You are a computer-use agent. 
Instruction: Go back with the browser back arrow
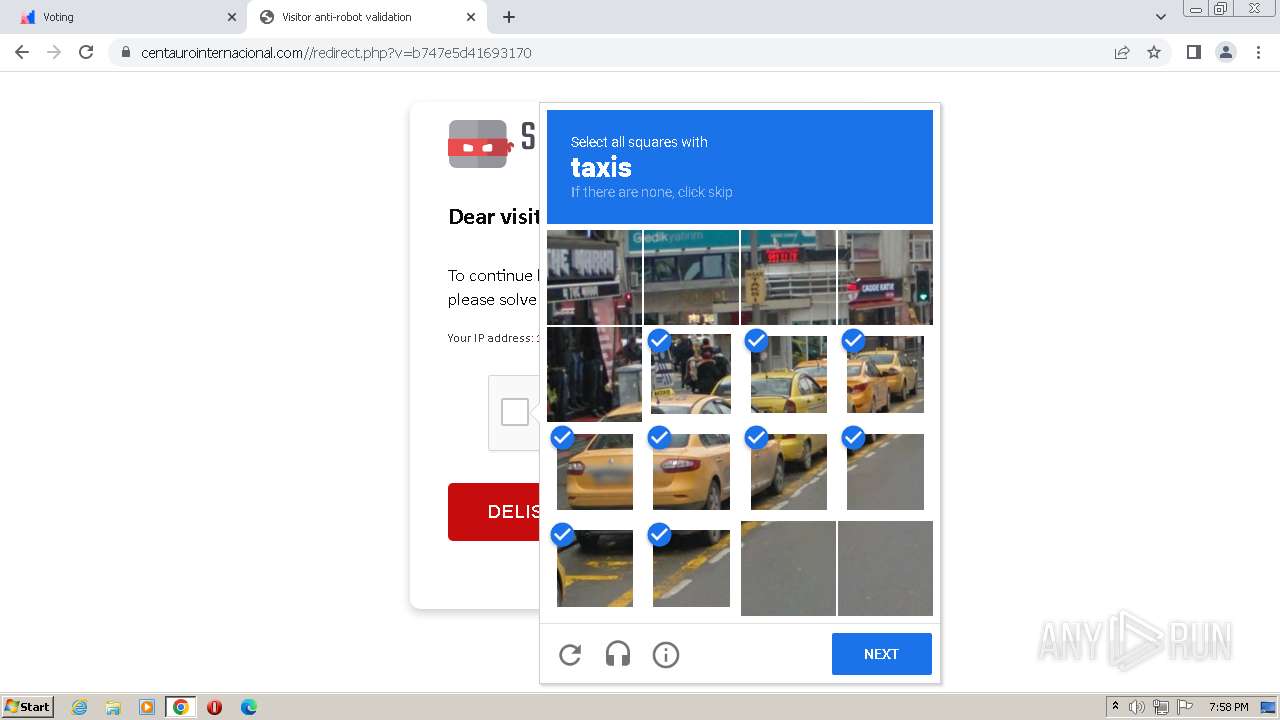coord(22,52)
